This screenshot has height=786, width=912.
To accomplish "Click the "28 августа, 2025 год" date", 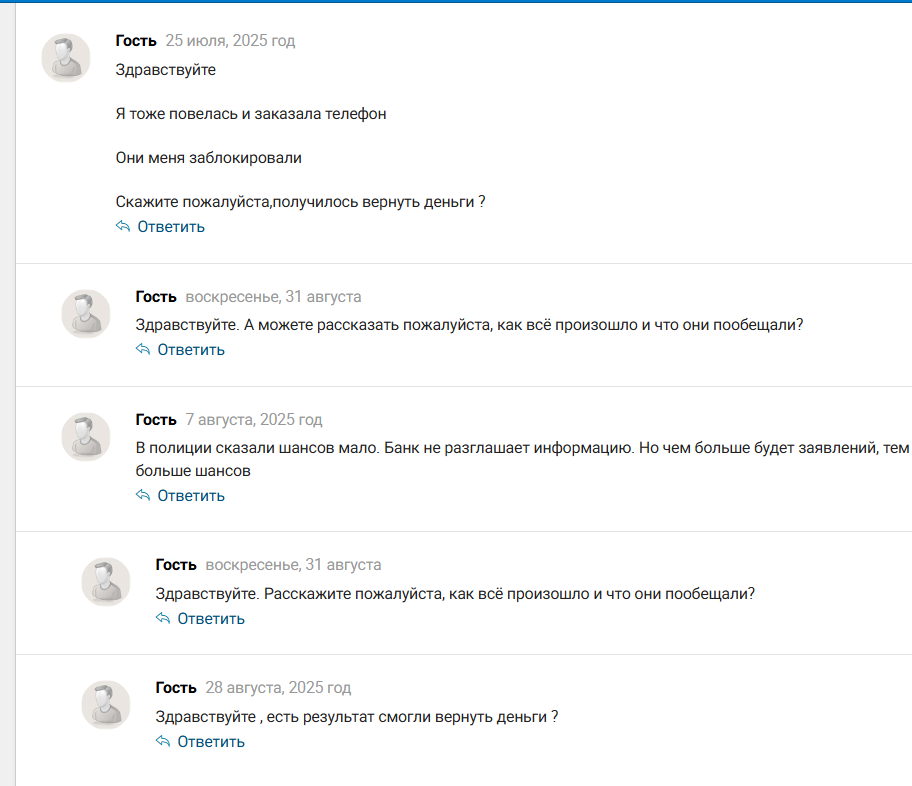I will click(x=278, y=688).
